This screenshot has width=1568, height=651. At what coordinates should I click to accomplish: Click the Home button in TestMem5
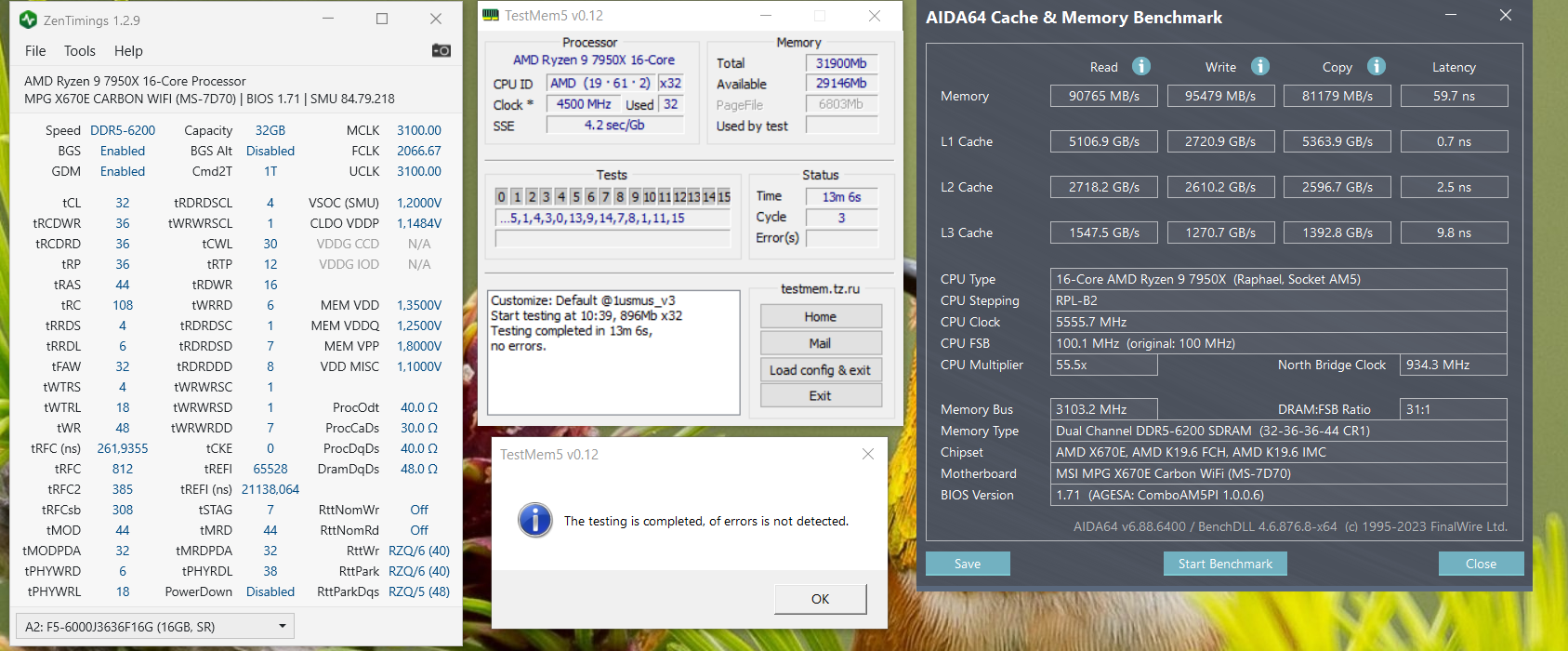pos(821,316)
